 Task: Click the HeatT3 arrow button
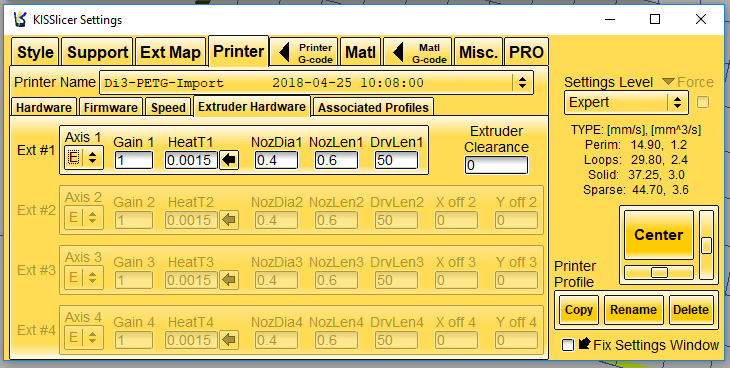pyautogui.click(x=229, y=280)
